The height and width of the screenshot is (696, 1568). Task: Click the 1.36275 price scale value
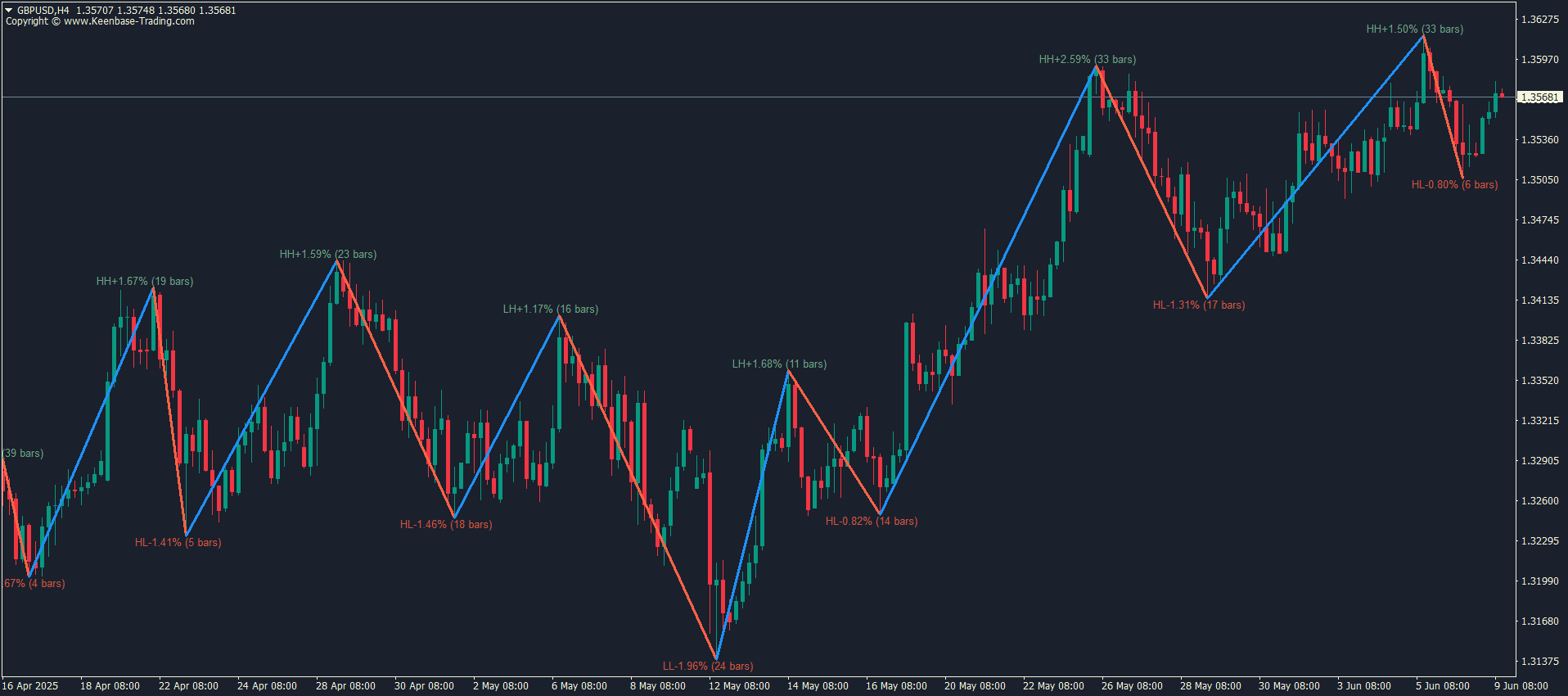(x=1540, y=20)
